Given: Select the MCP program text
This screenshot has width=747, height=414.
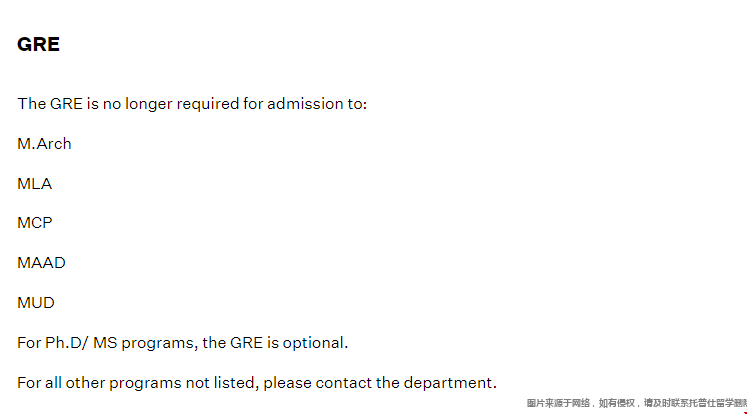Looking at the screenshot, I should (35, 223).
